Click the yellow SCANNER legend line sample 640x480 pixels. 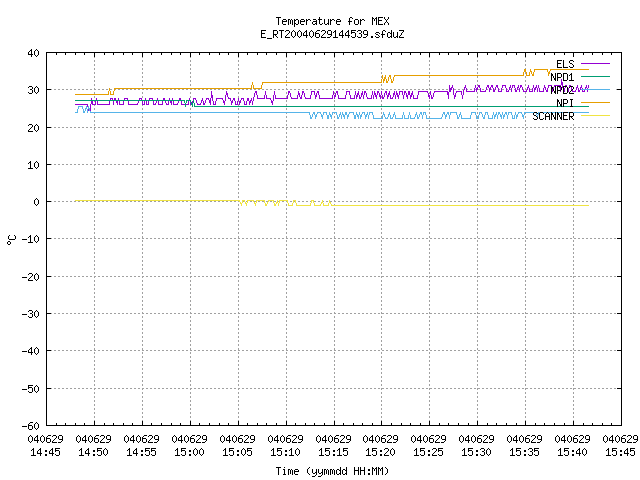pos(595,116)
